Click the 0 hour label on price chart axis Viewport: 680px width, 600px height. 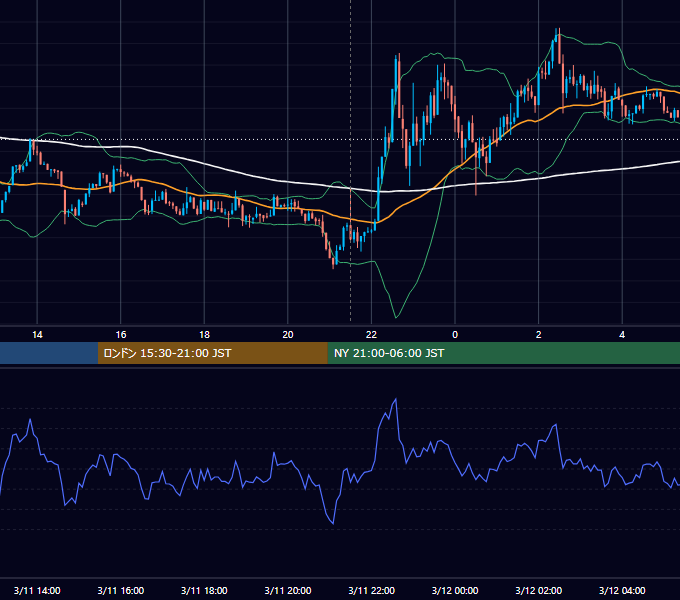coord(455,335)
